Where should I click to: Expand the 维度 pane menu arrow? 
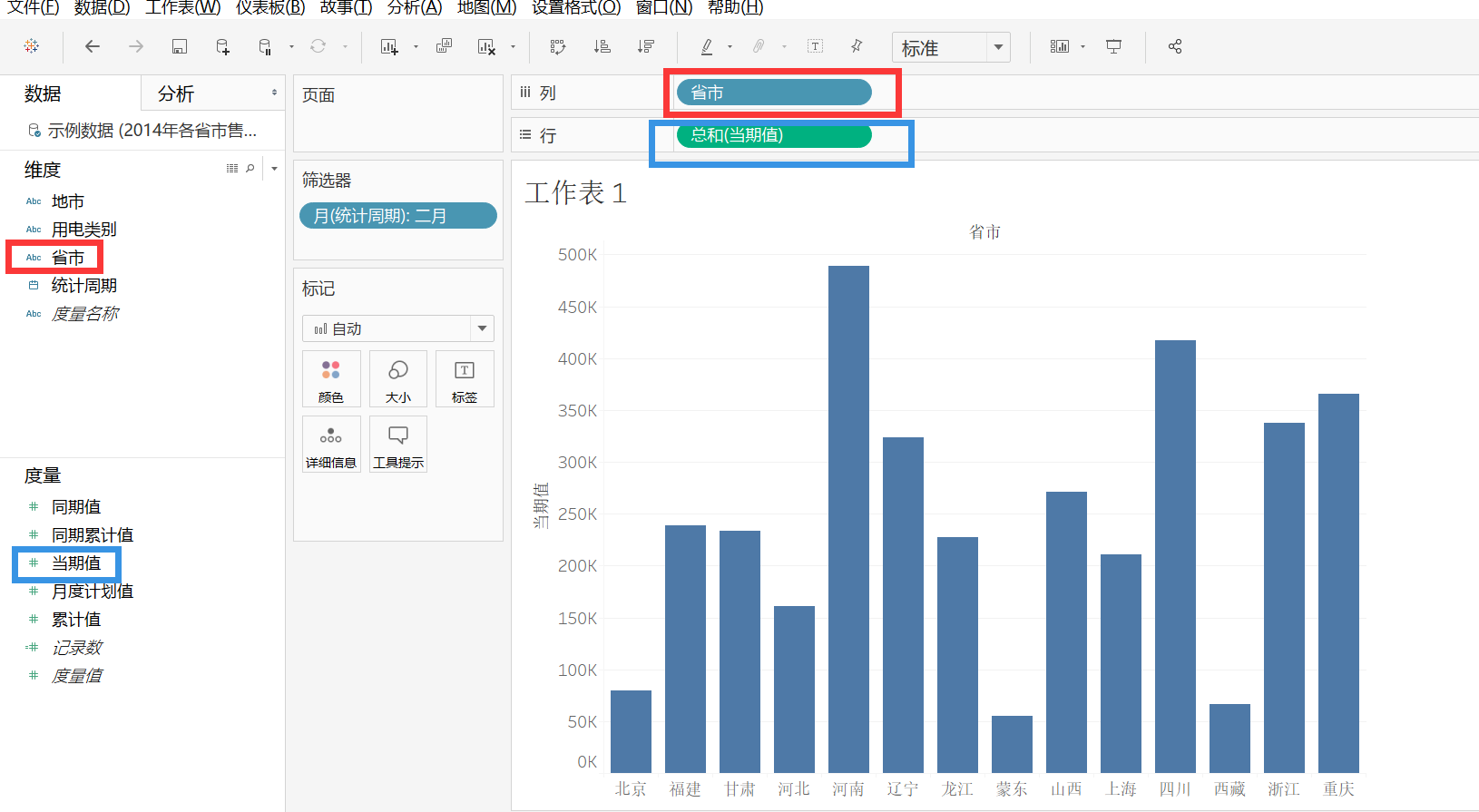coord(274,169)
